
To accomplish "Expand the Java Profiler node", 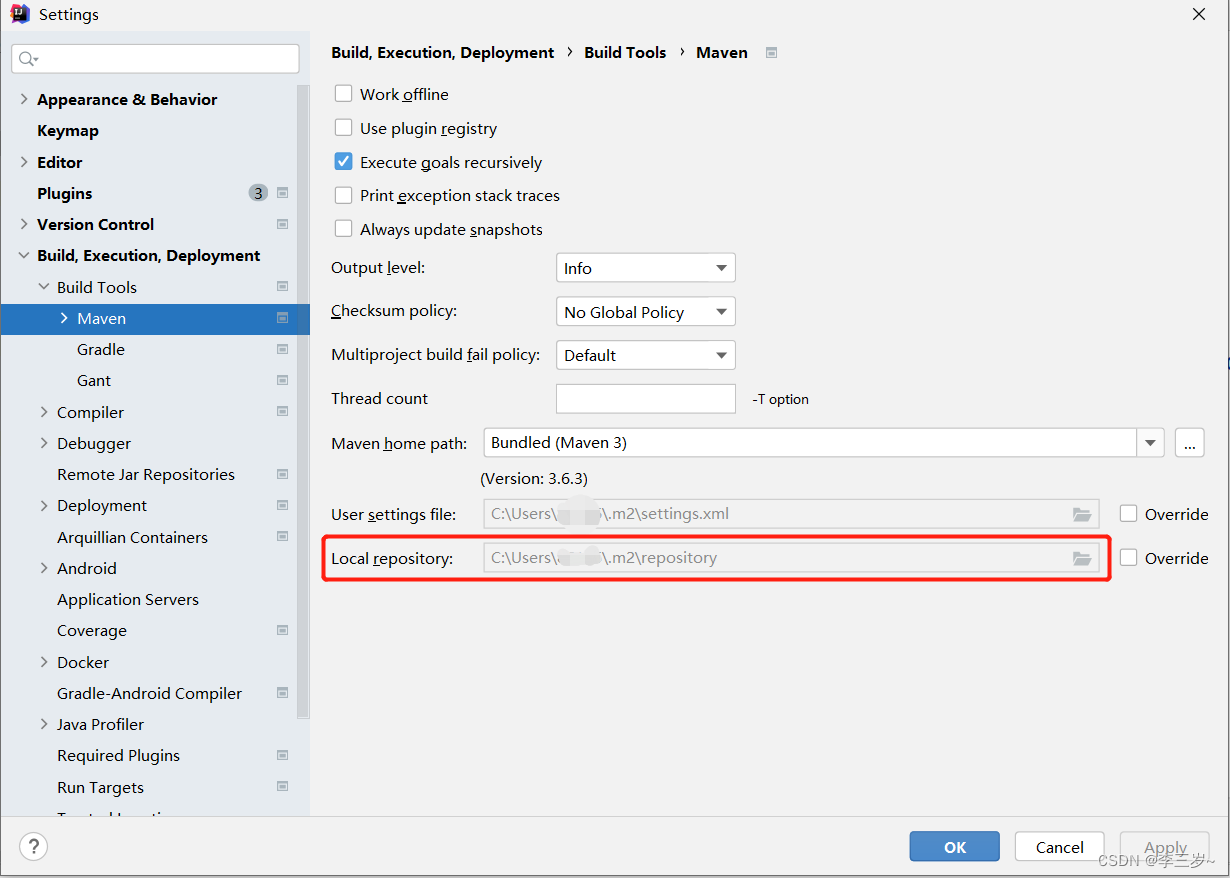I will pos(44,724).
